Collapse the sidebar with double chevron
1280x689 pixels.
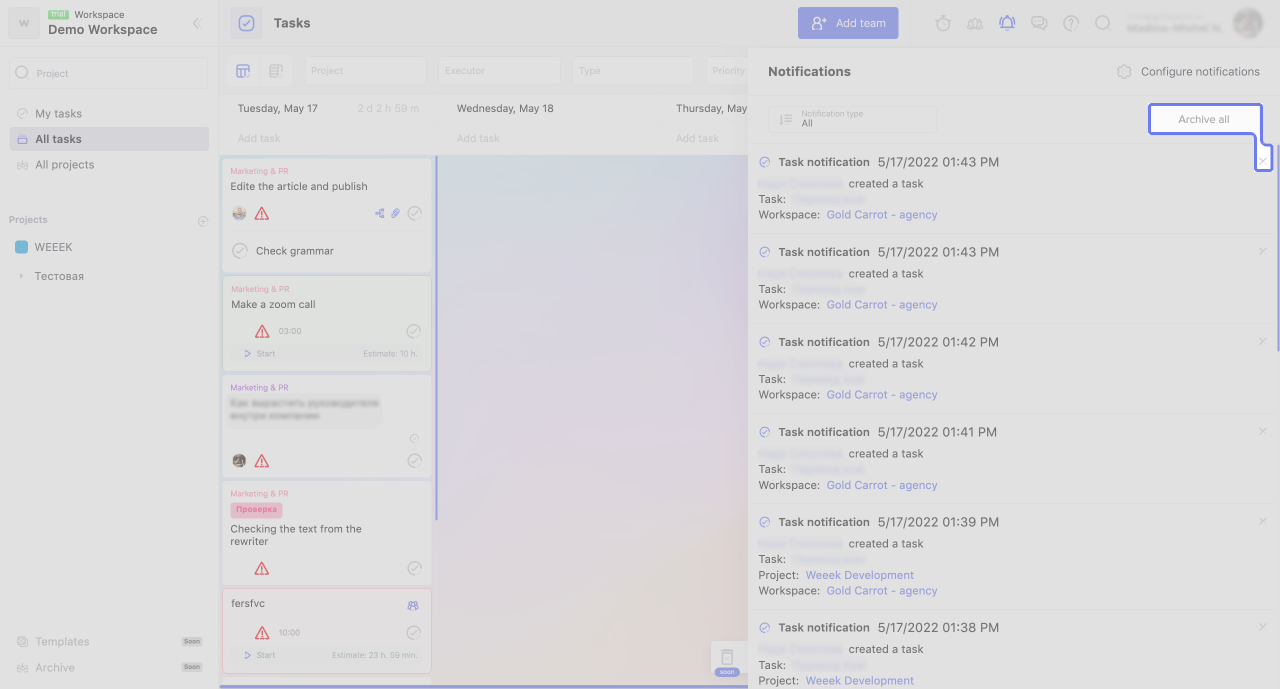(197, 23)
